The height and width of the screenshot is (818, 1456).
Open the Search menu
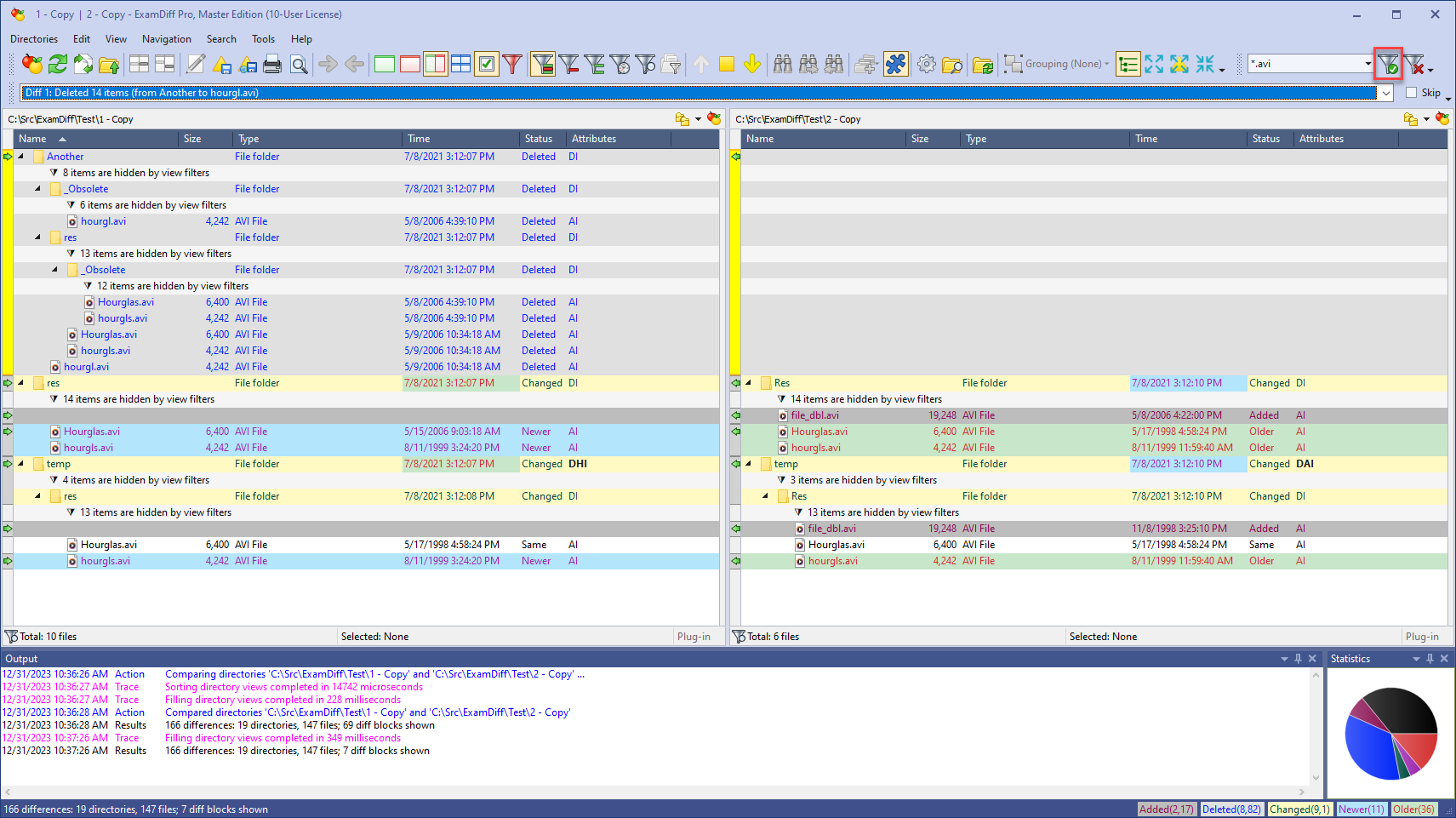(221, 39)
